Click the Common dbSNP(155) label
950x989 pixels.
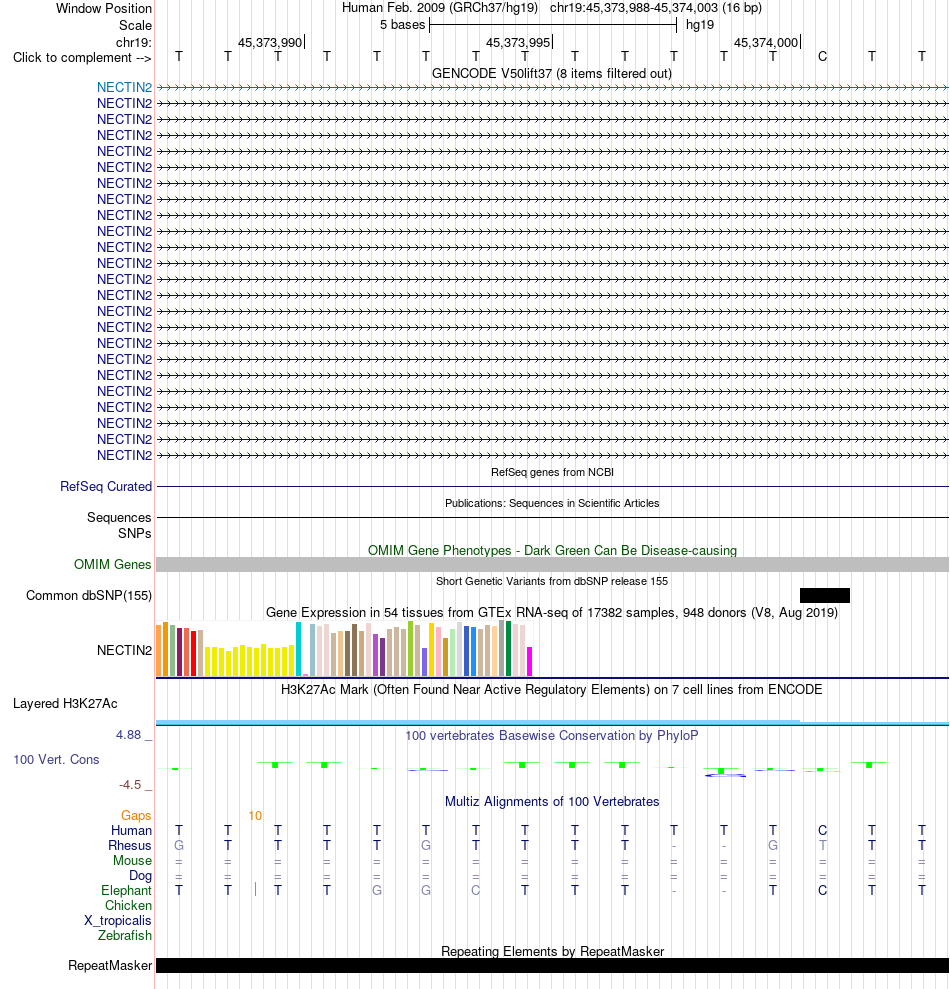(x=89, y=595)
